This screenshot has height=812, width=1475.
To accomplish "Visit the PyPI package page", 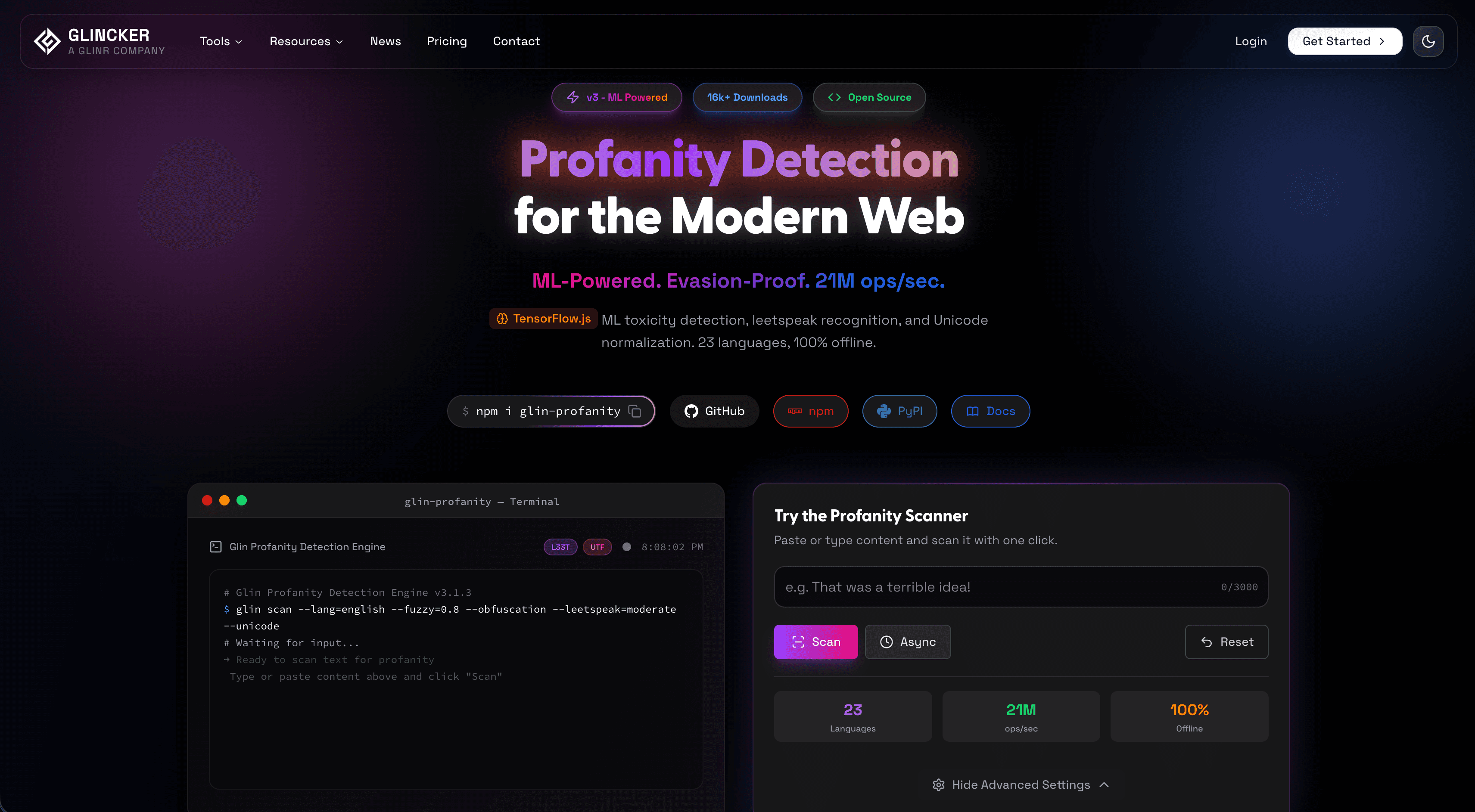I will tap(899, 411).
